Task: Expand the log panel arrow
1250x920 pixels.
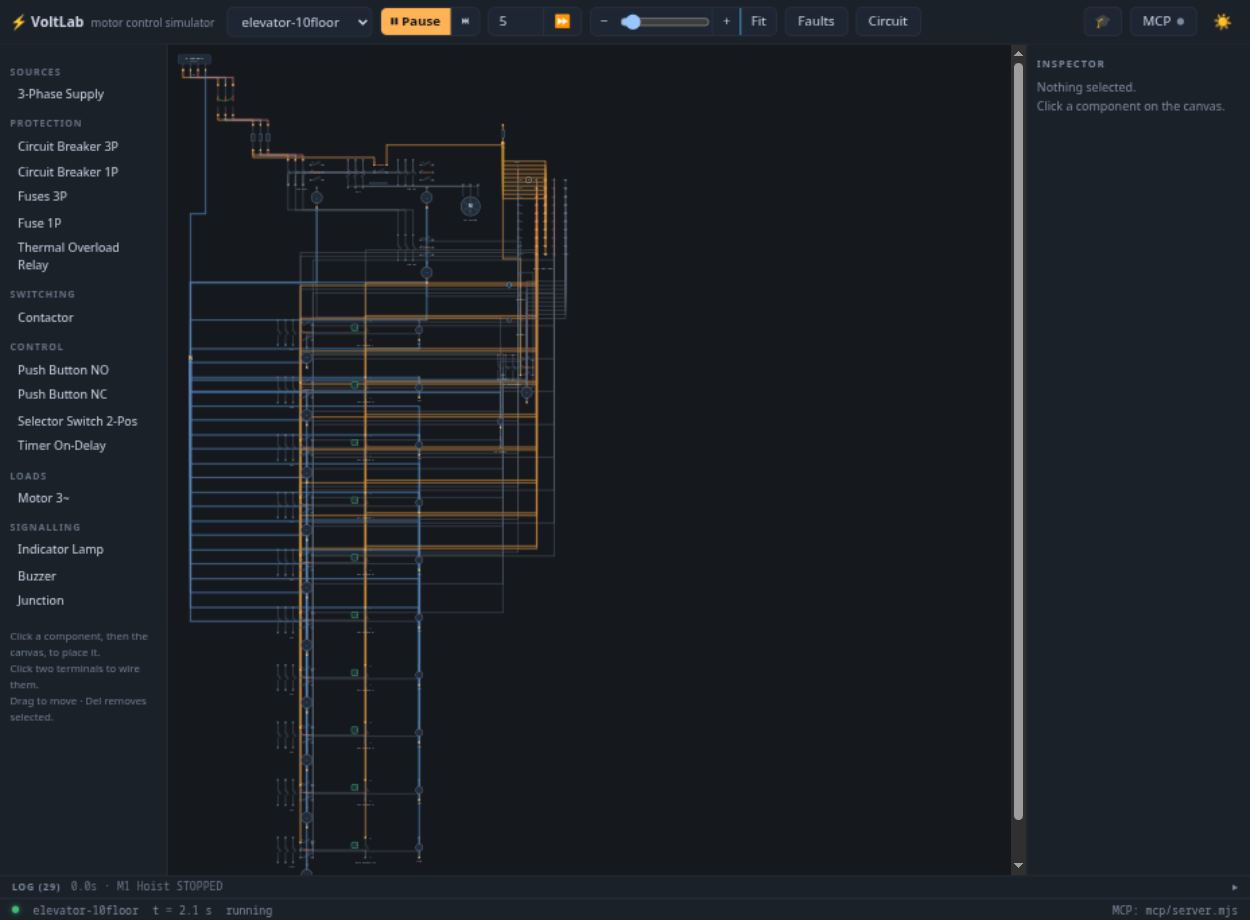Action: tap(1234, 887)
